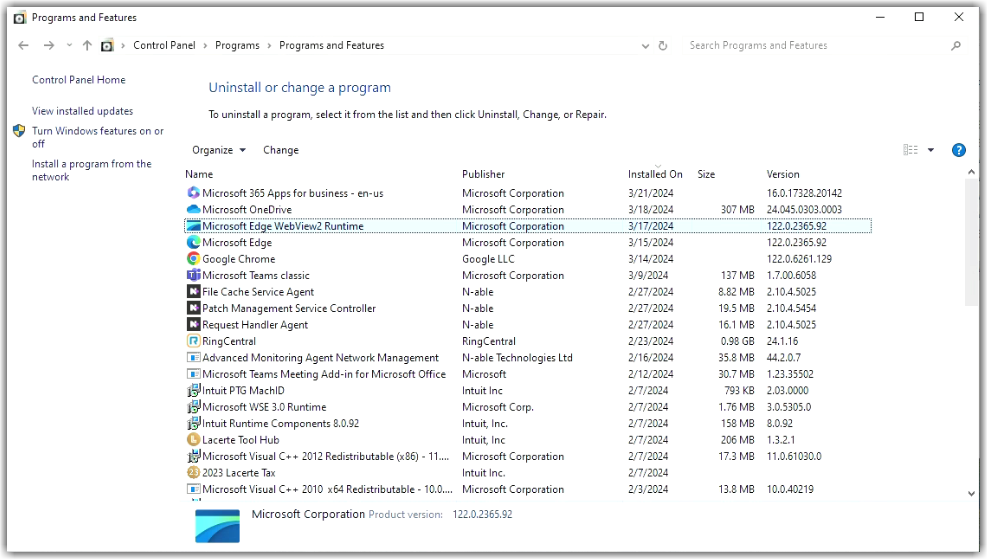Click the vertical scrollbar thumb
The image size is (988, 560).
(971, 243)
